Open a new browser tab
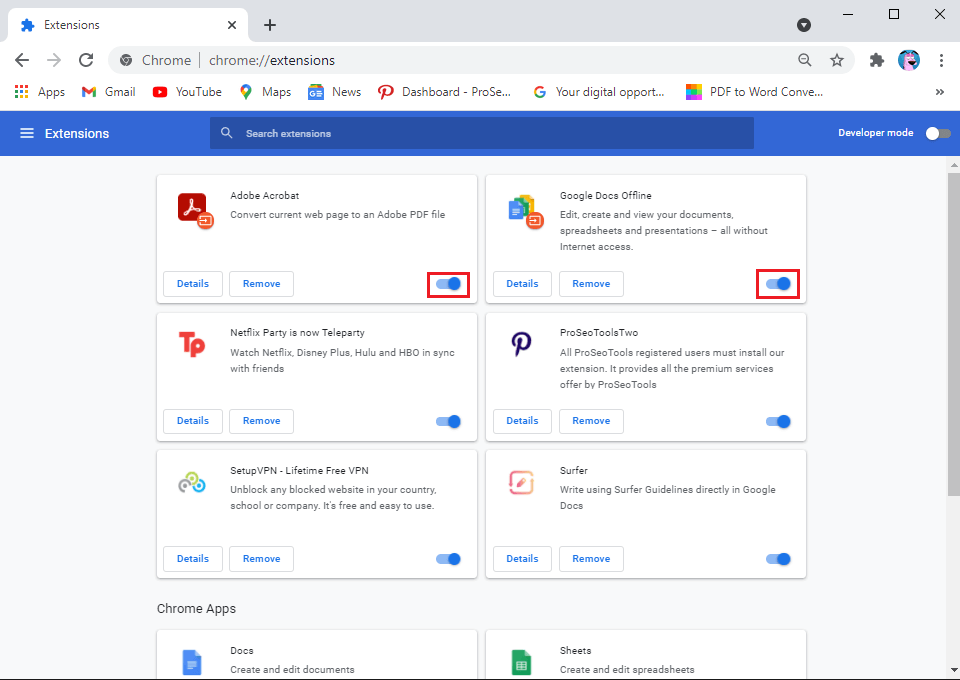The width and height of the screenshot is (960, 680). click(x=270, y=25)
